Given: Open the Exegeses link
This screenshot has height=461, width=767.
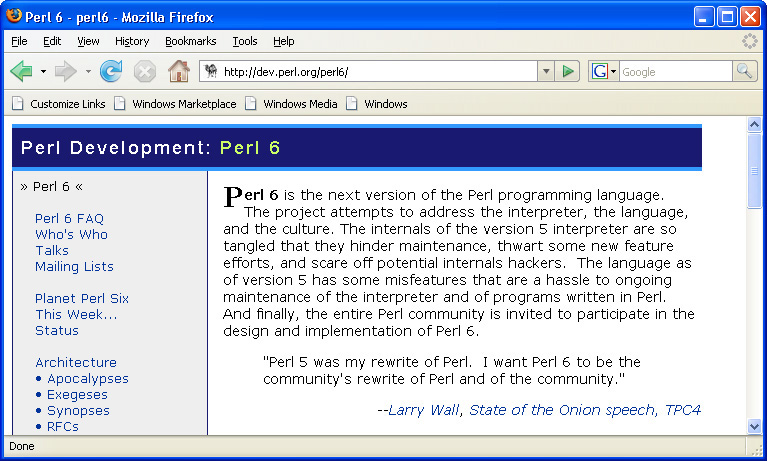Looking at the screenshot, I should coord(77,394).
